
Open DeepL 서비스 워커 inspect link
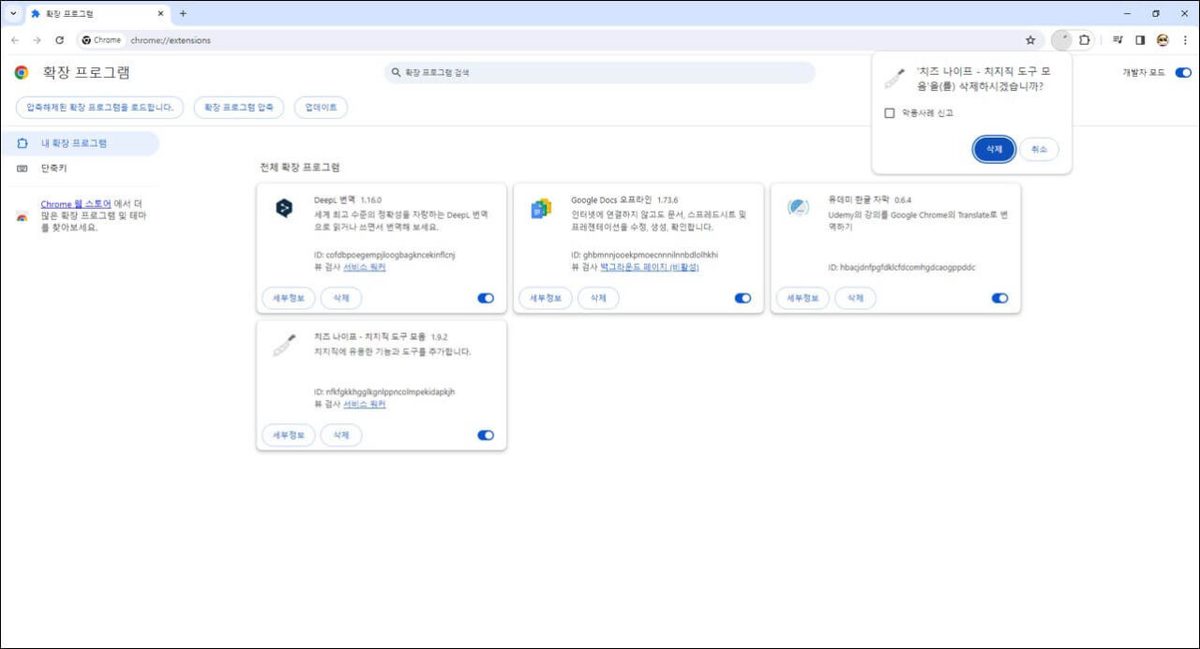pyautogui.click(x=364, y=267)
